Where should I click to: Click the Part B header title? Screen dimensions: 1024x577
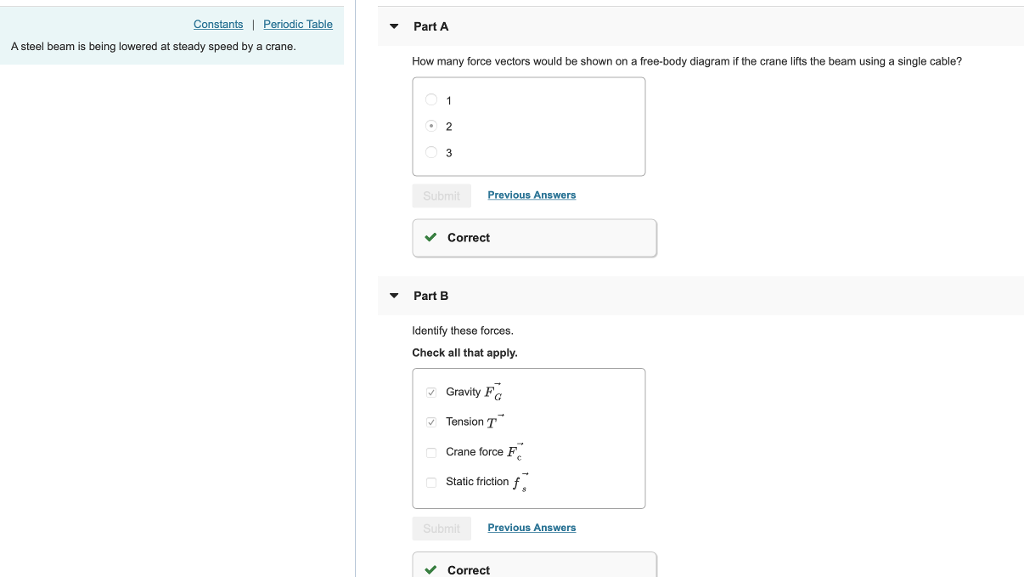pos(431,296)
